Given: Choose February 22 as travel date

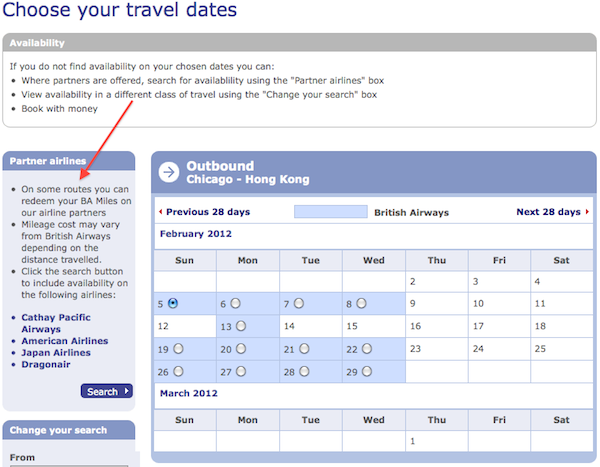Looking at the screenshot, I should tap(367, 348).
